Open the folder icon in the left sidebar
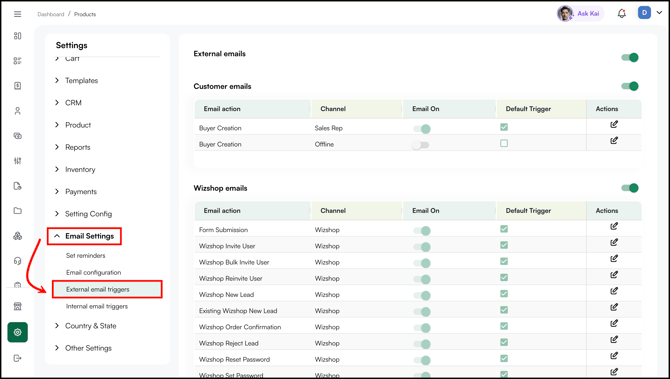This screenshot has width=670, height=379. 18,211
